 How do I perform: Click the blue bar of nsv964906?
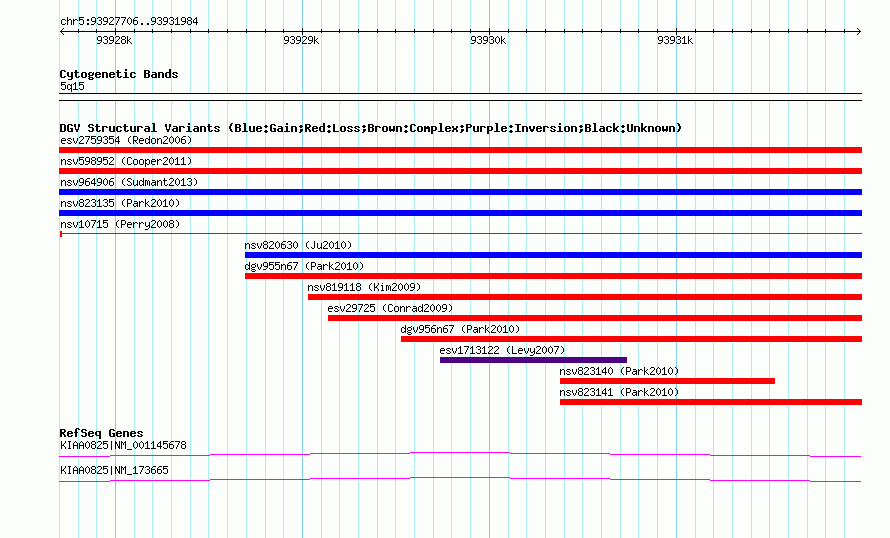460,192
